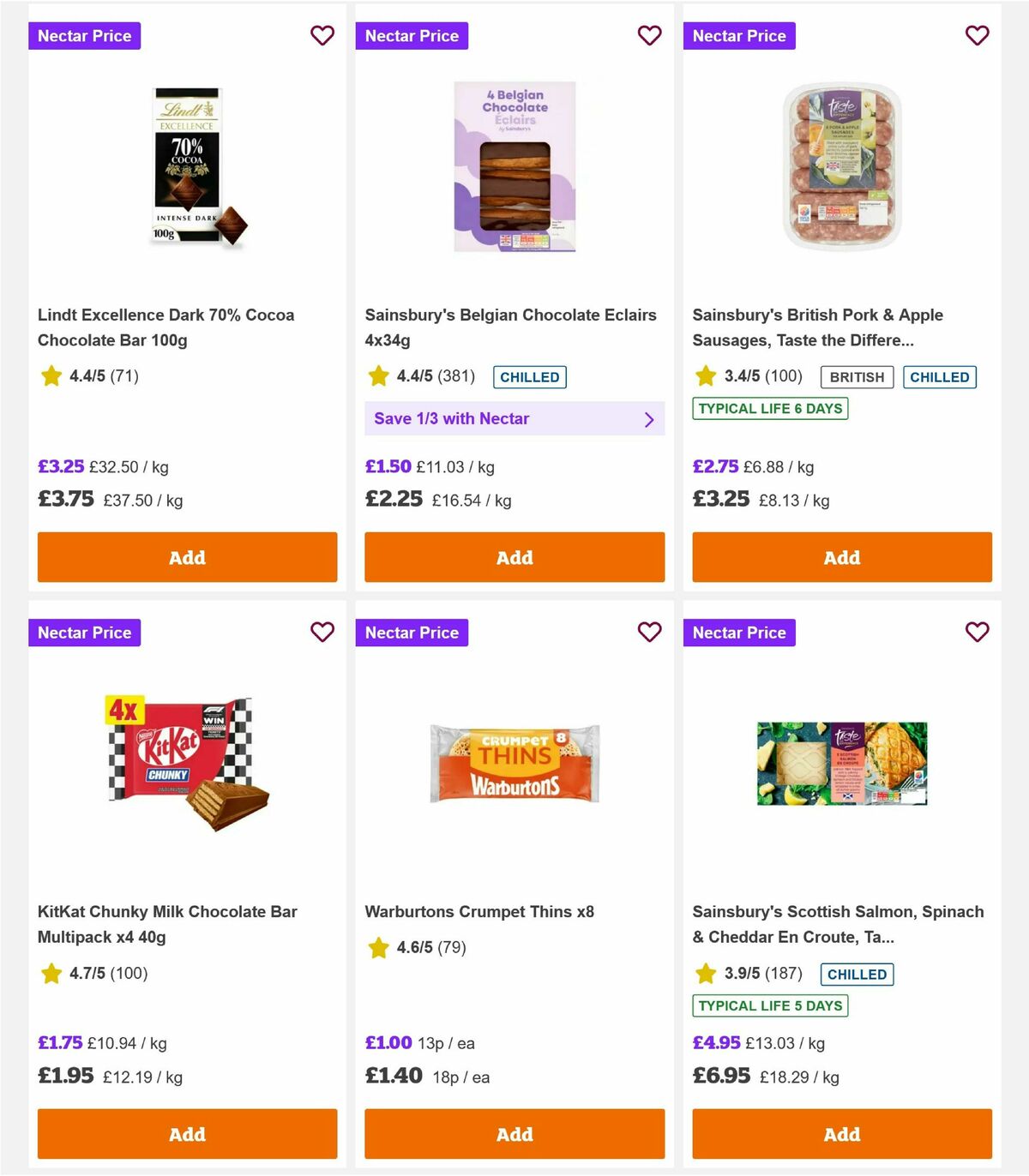
Task: View the KitKat Chunky product image
Action: pyautogui.click(x=187, y=763)
